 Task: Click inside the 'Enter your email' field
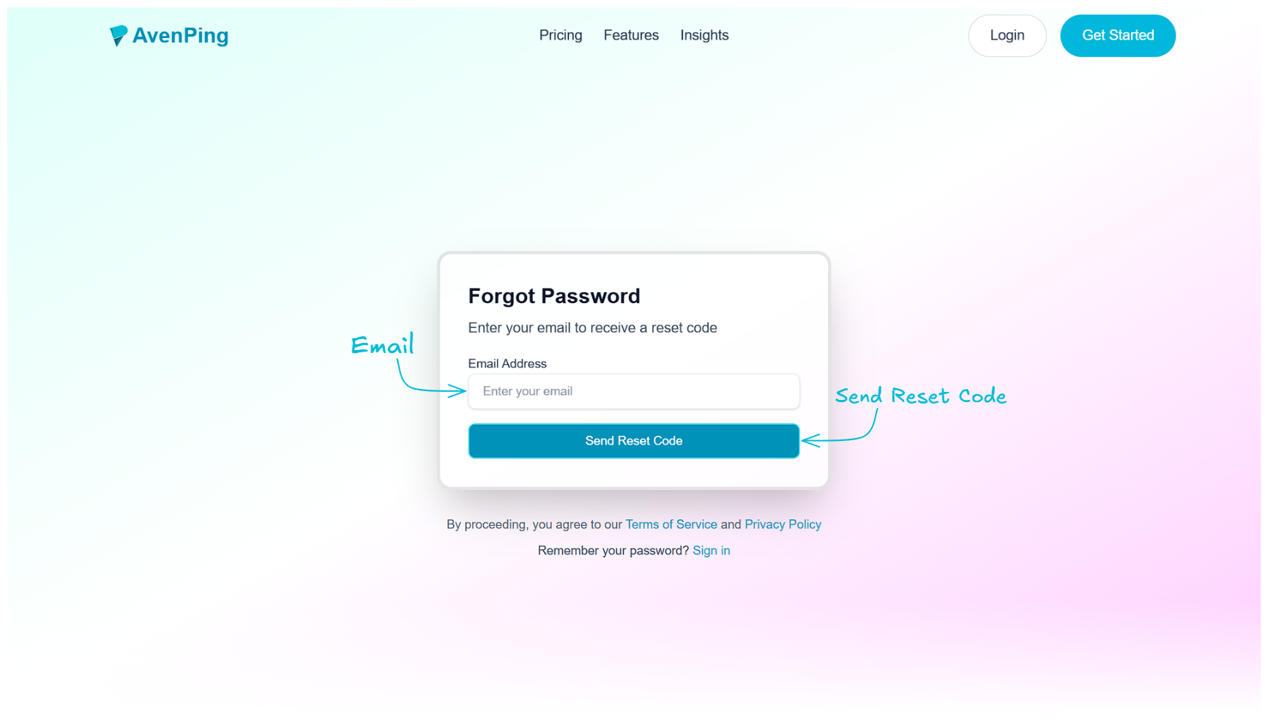click(x=633, y=391)
